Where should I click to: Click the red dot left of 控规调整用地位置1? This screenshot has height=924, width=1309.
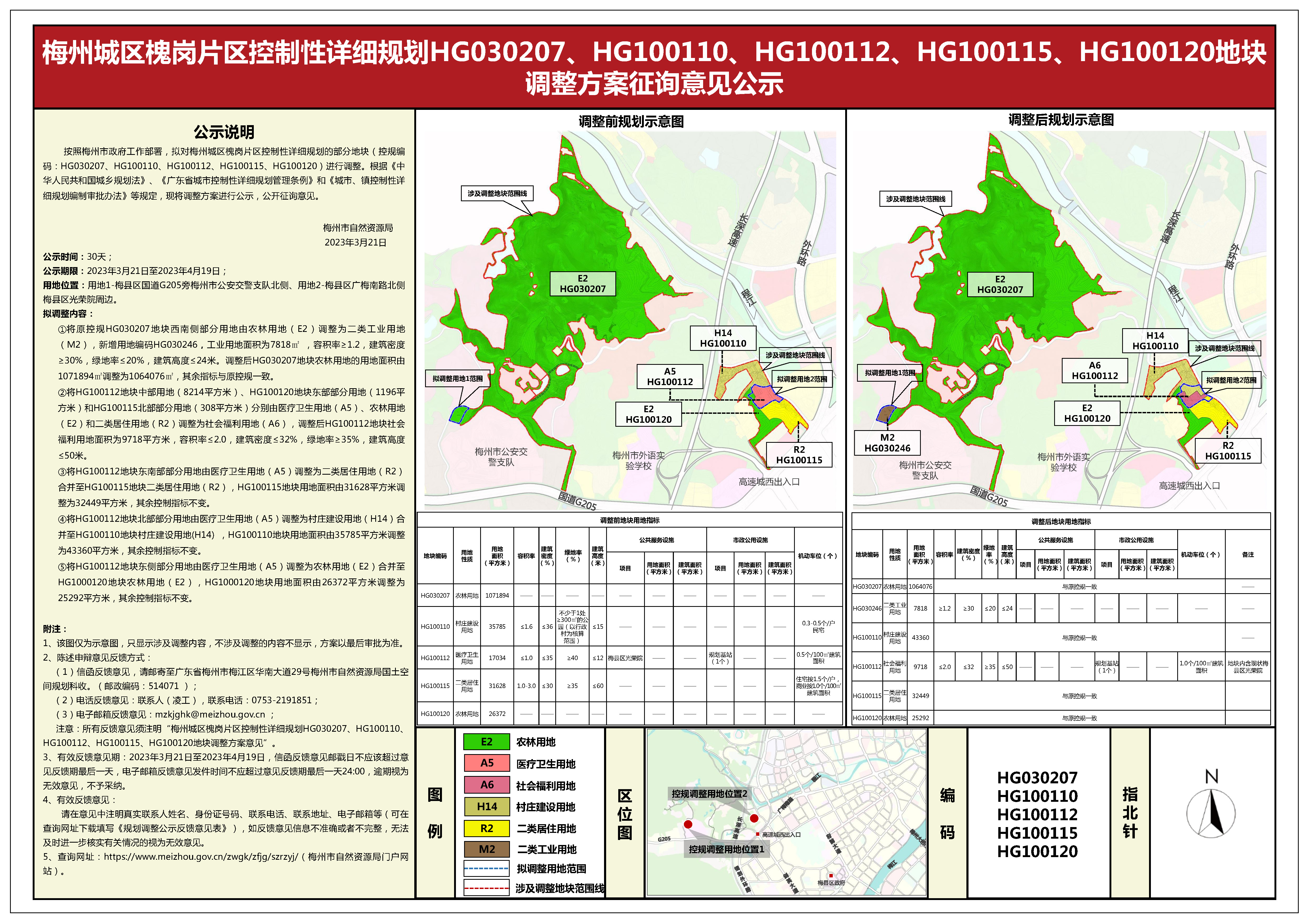tap(688, 824)
